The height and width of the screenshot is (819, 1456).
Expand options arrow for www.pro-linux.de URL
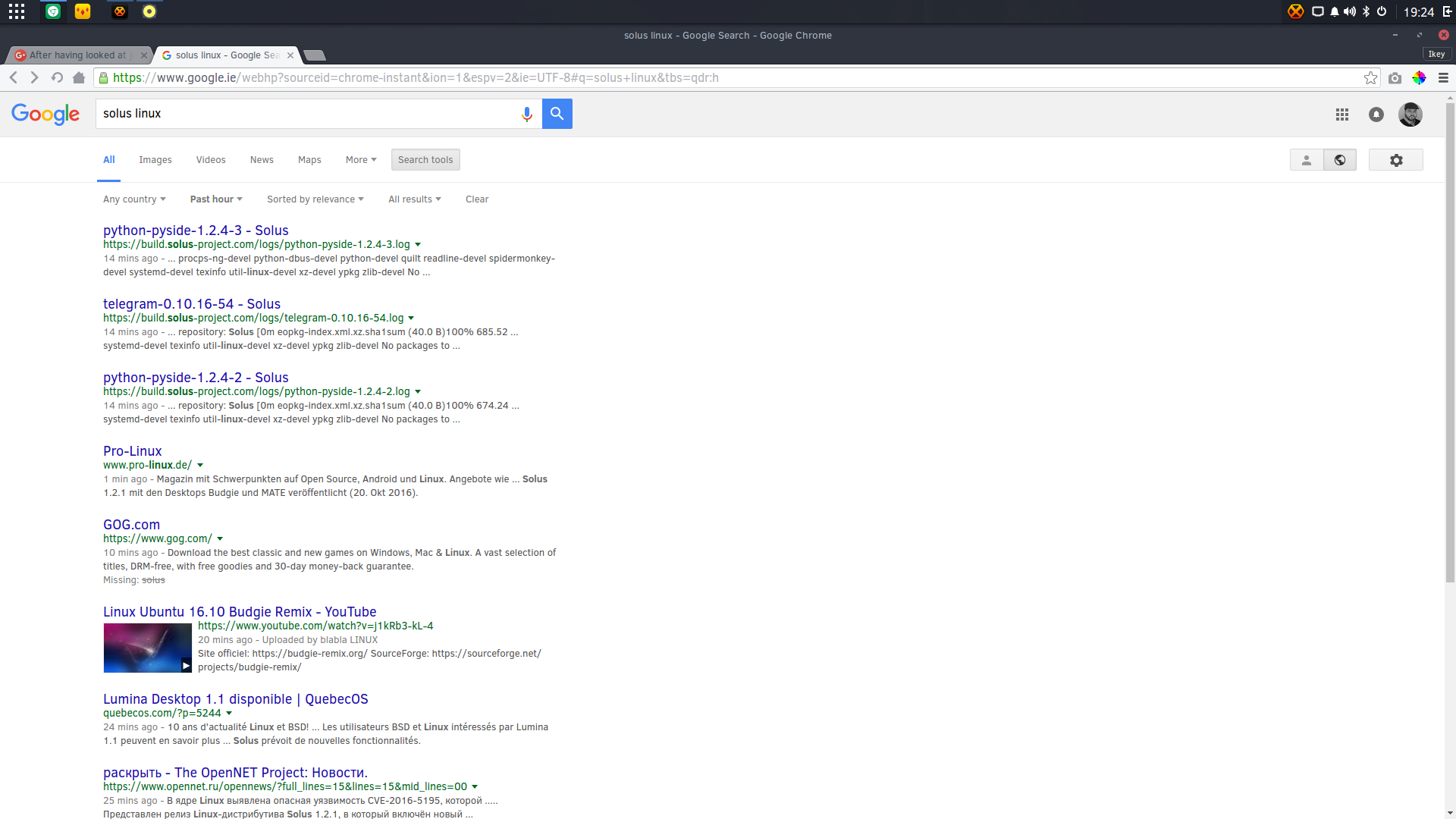click(x=200, y=466)
